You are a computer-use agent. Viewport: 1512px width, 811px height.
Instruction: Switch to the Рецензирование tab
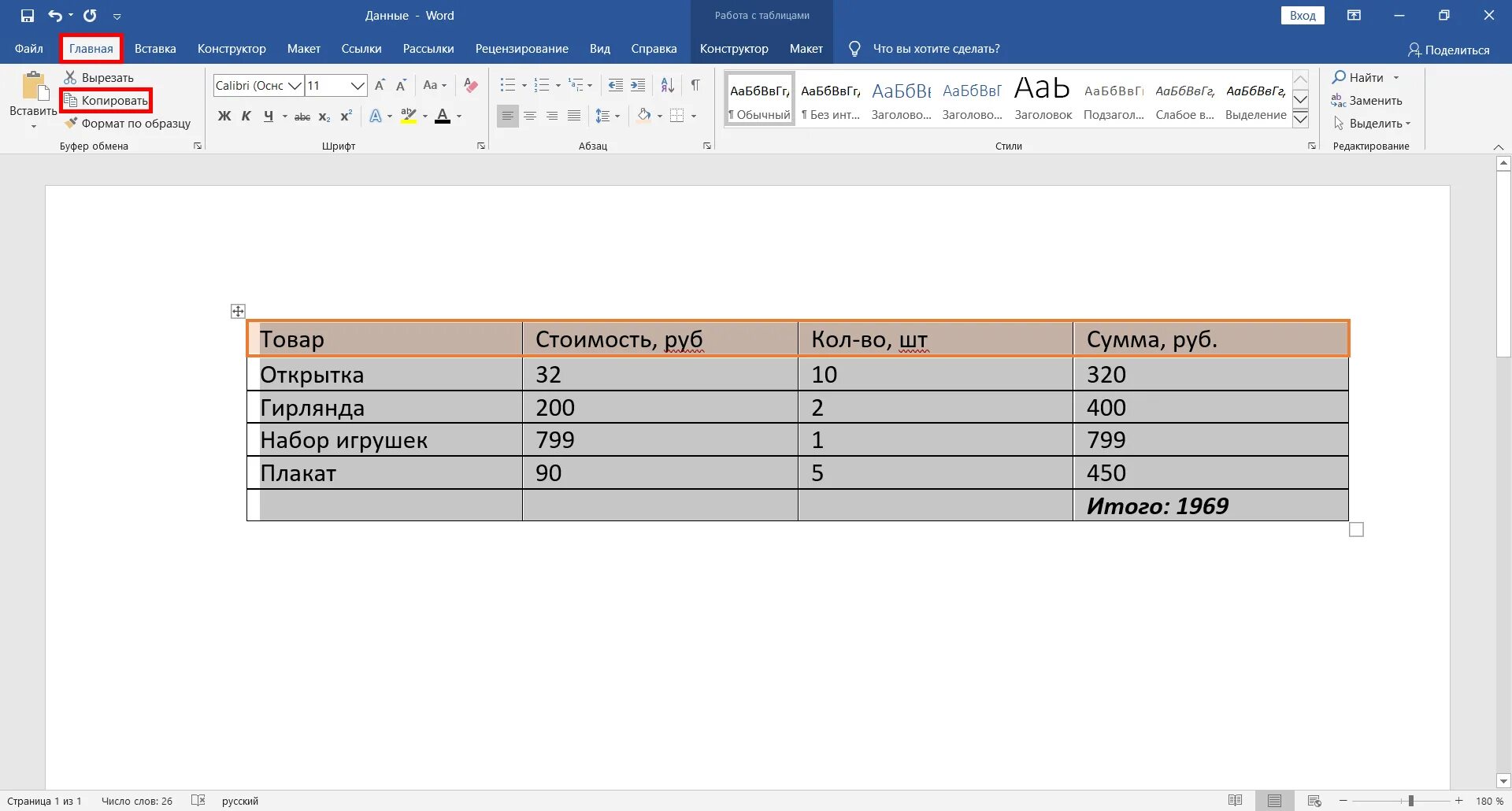(522, 49)
